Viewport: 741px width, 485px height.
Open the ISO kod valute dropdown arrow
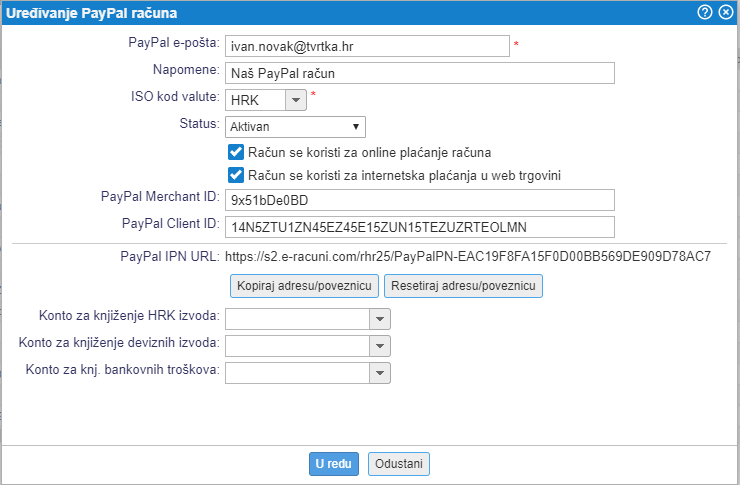(296, 100)
